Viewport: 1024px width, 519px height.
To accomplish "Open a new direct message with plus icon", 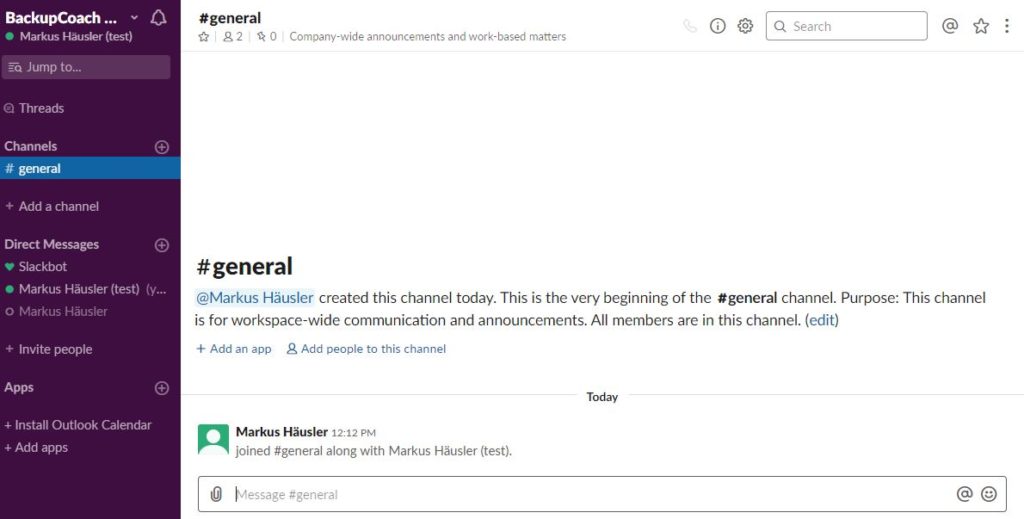I will (x=162, y=244).
